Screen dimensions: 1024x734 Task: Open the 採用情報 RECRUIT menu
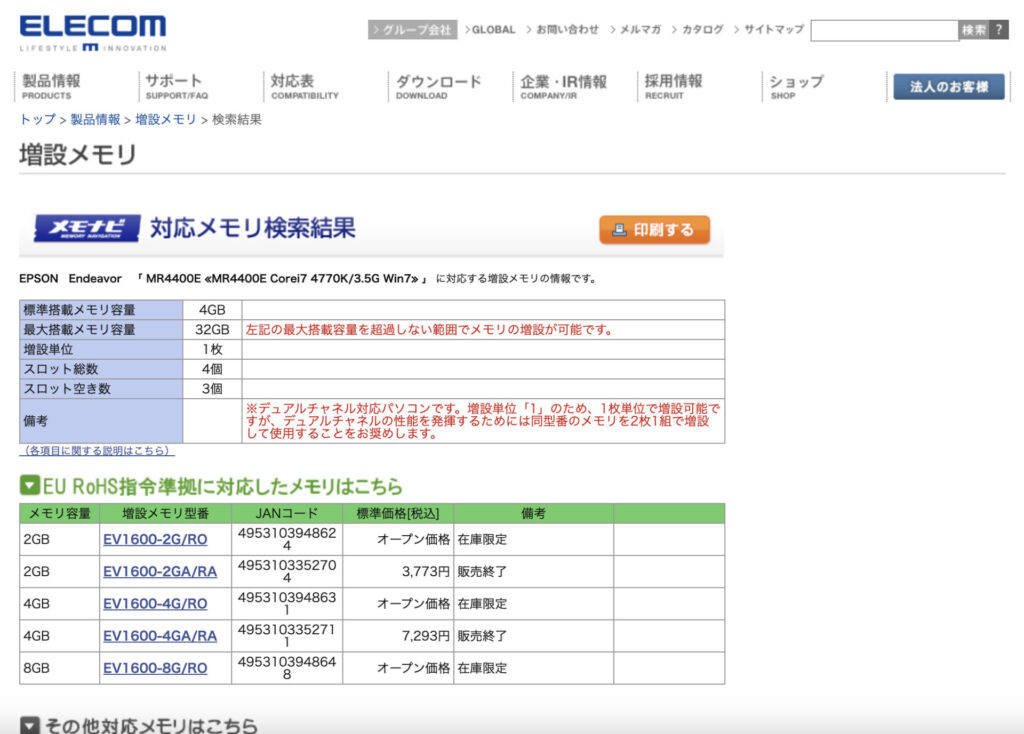point(673,86)
